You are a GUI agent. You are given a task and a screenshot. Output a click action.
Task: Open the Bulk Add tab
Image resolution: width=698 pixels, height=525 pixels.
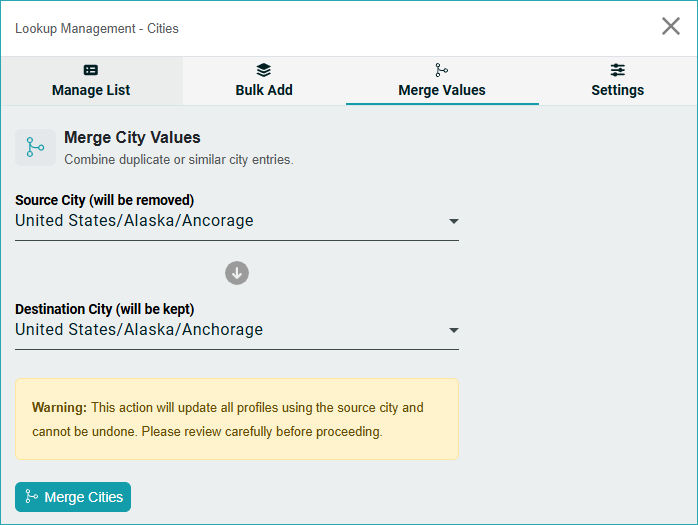click(264, 90)
